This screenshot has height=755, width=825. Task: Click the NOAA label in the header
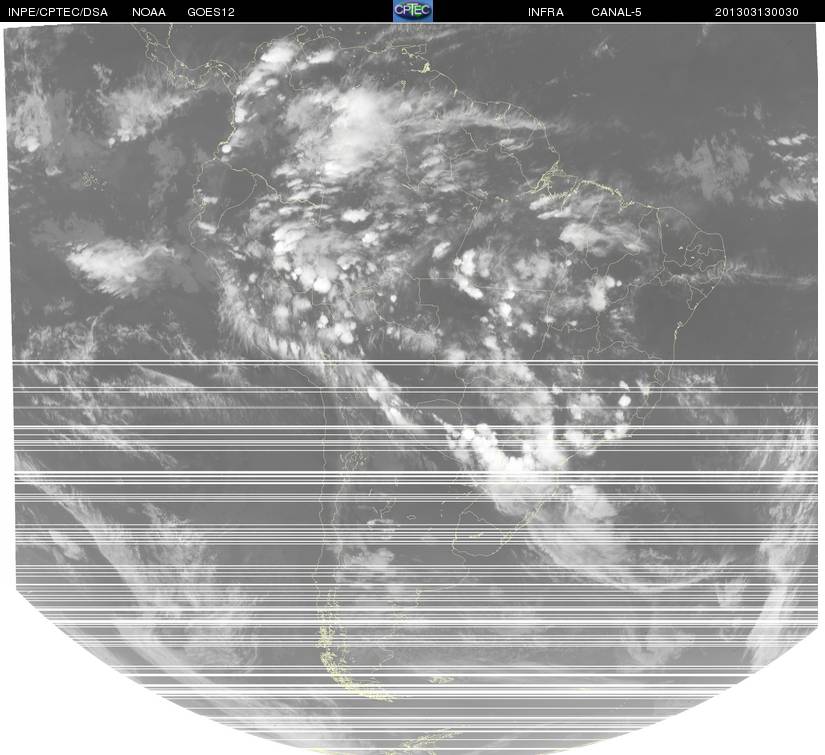[x=149, y=12]
